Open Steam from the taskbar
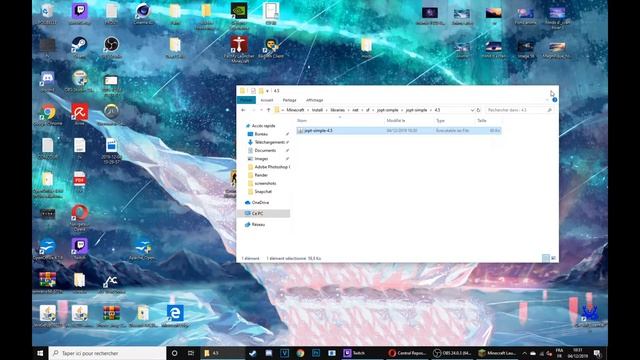This screenshot has height=360, width=640. click(253, 353)
